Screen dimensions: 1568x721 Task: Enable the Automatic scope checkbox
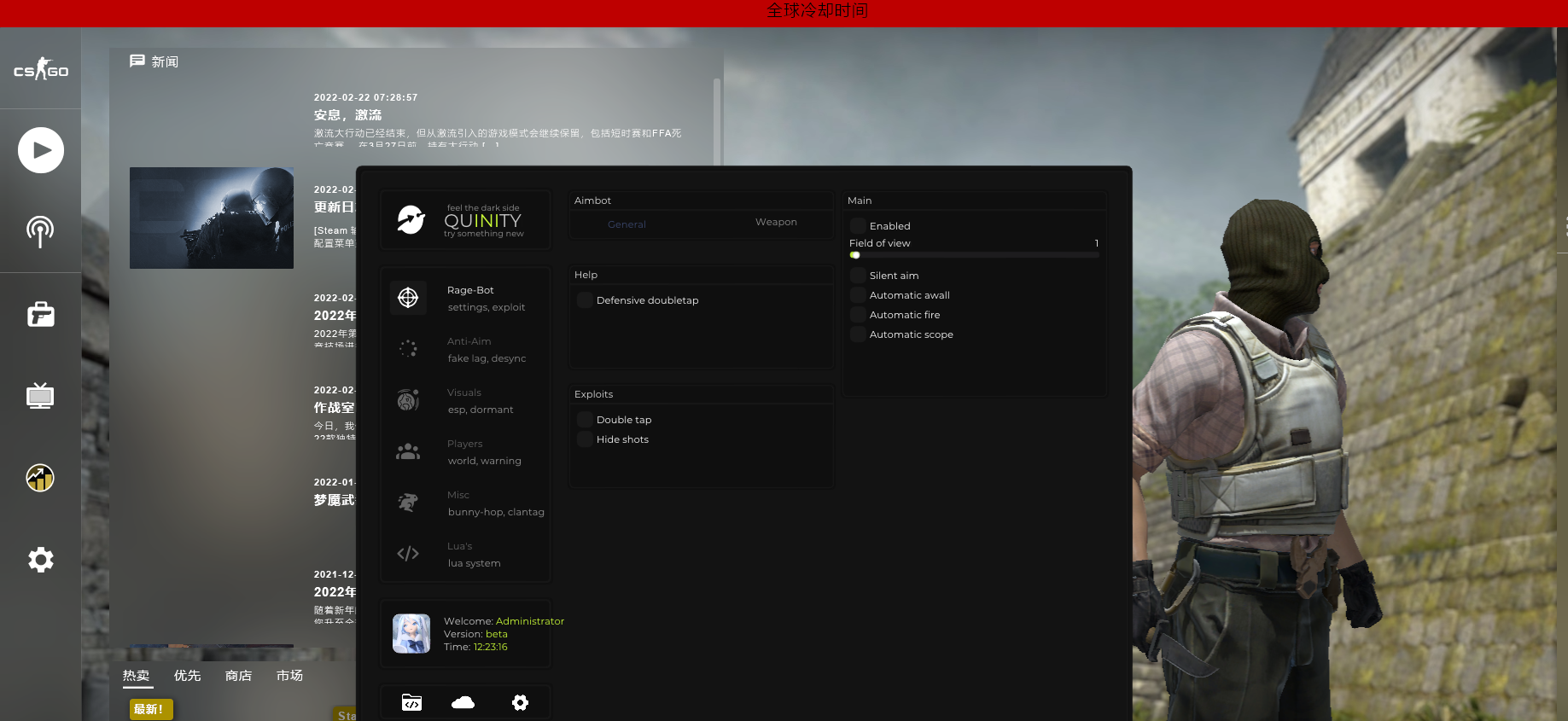click(858, 334)
